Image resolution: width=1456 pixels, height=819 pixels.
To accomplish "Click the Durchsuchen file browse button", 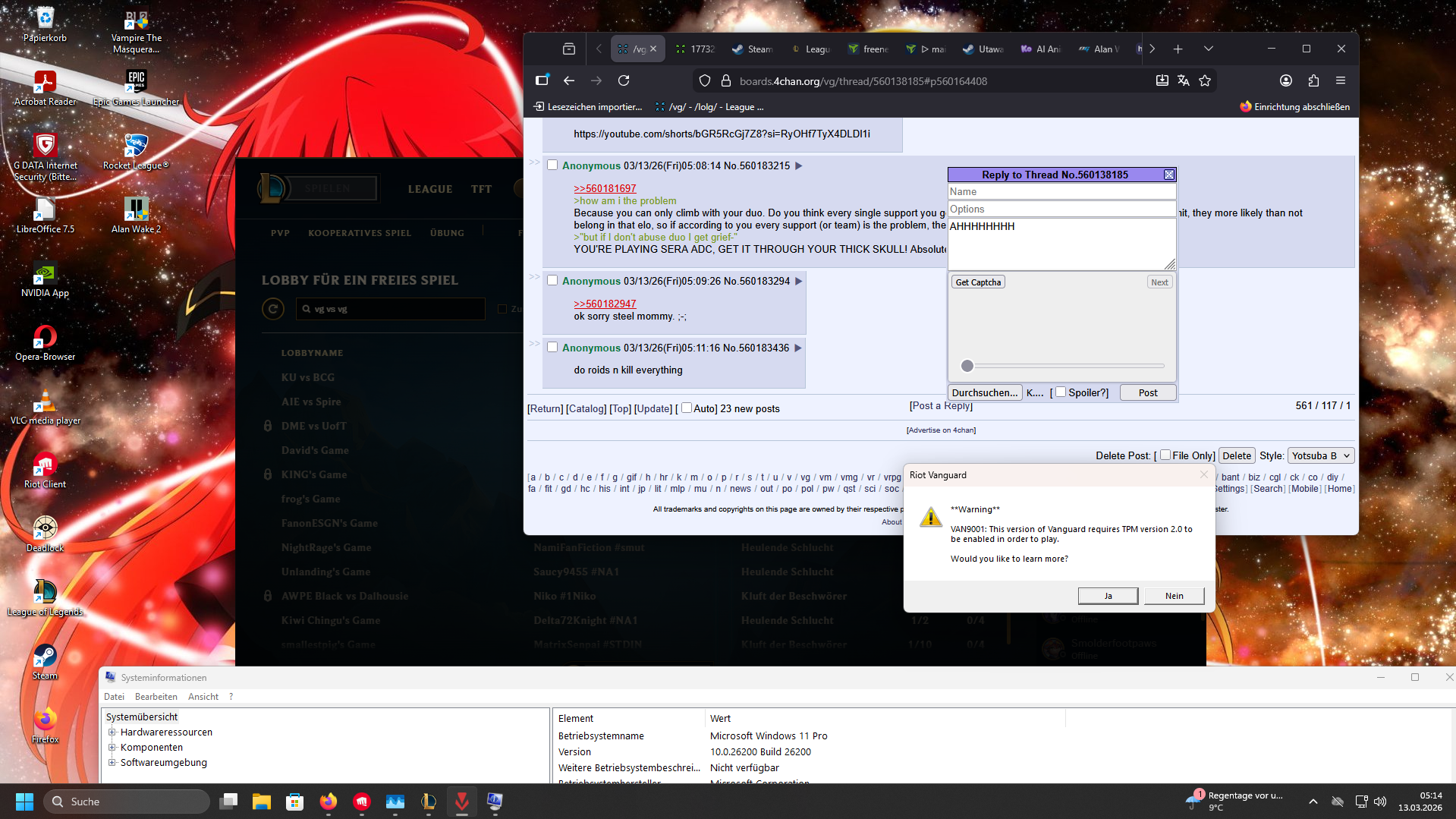I will coord(985,392).
